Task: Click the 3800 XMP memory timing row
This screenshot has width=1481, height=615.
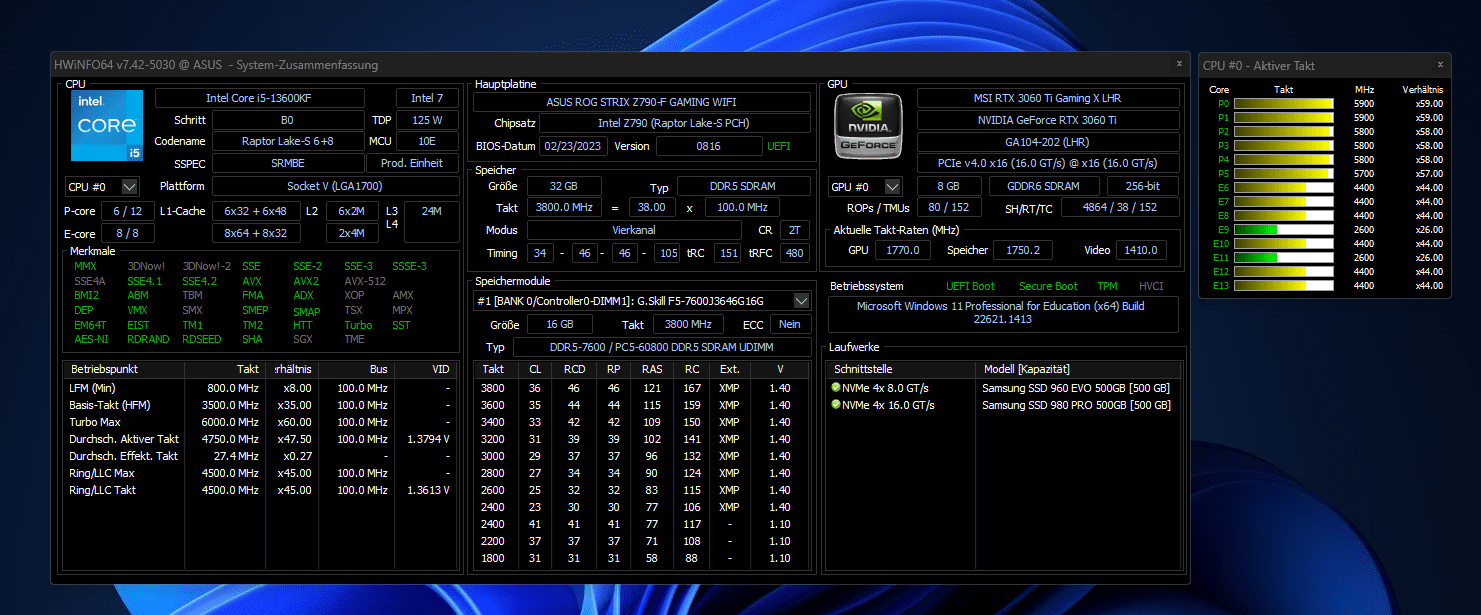Action: point(641,388)
